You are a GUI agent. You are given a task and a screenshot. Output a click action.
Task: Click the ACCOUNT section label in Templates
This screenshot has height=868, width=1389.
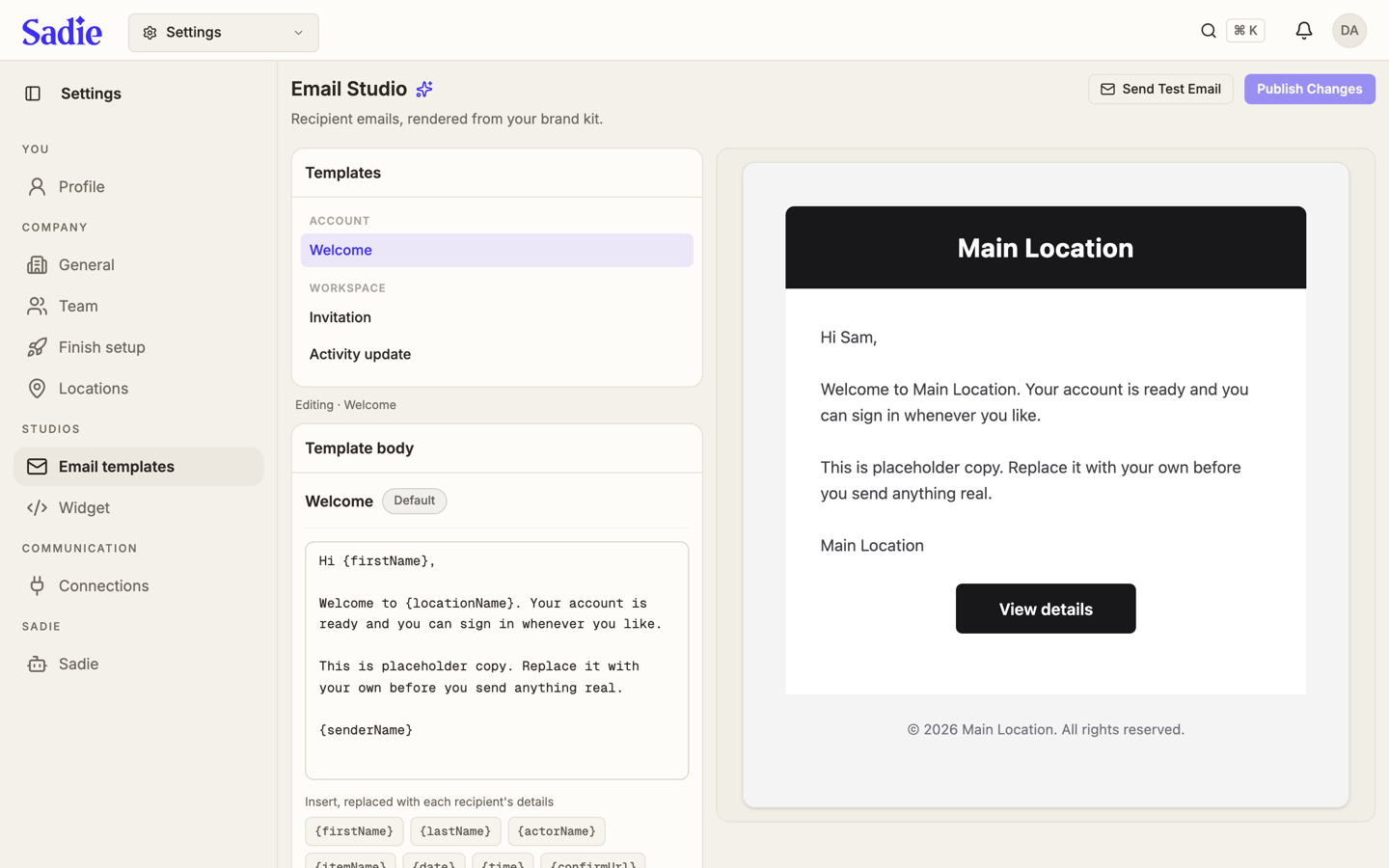pyautogui.click(x=340, y=221)
